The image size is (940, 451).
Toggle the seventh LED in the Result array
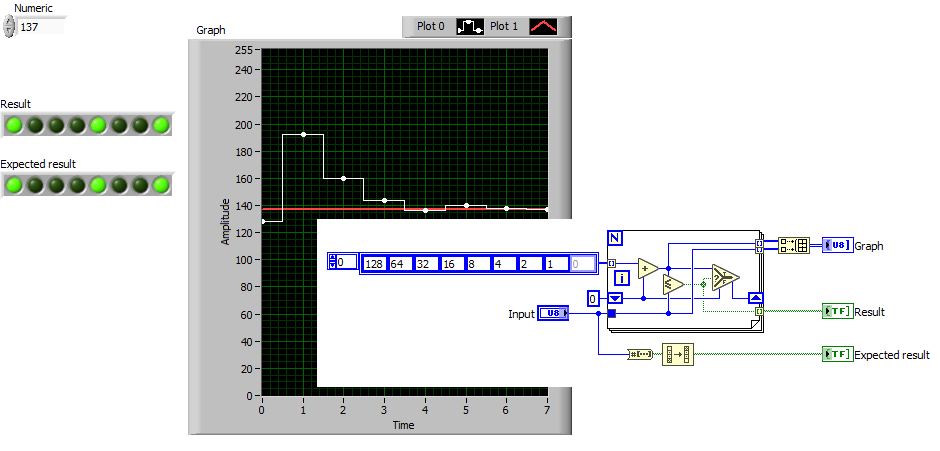tap(140, 125)
